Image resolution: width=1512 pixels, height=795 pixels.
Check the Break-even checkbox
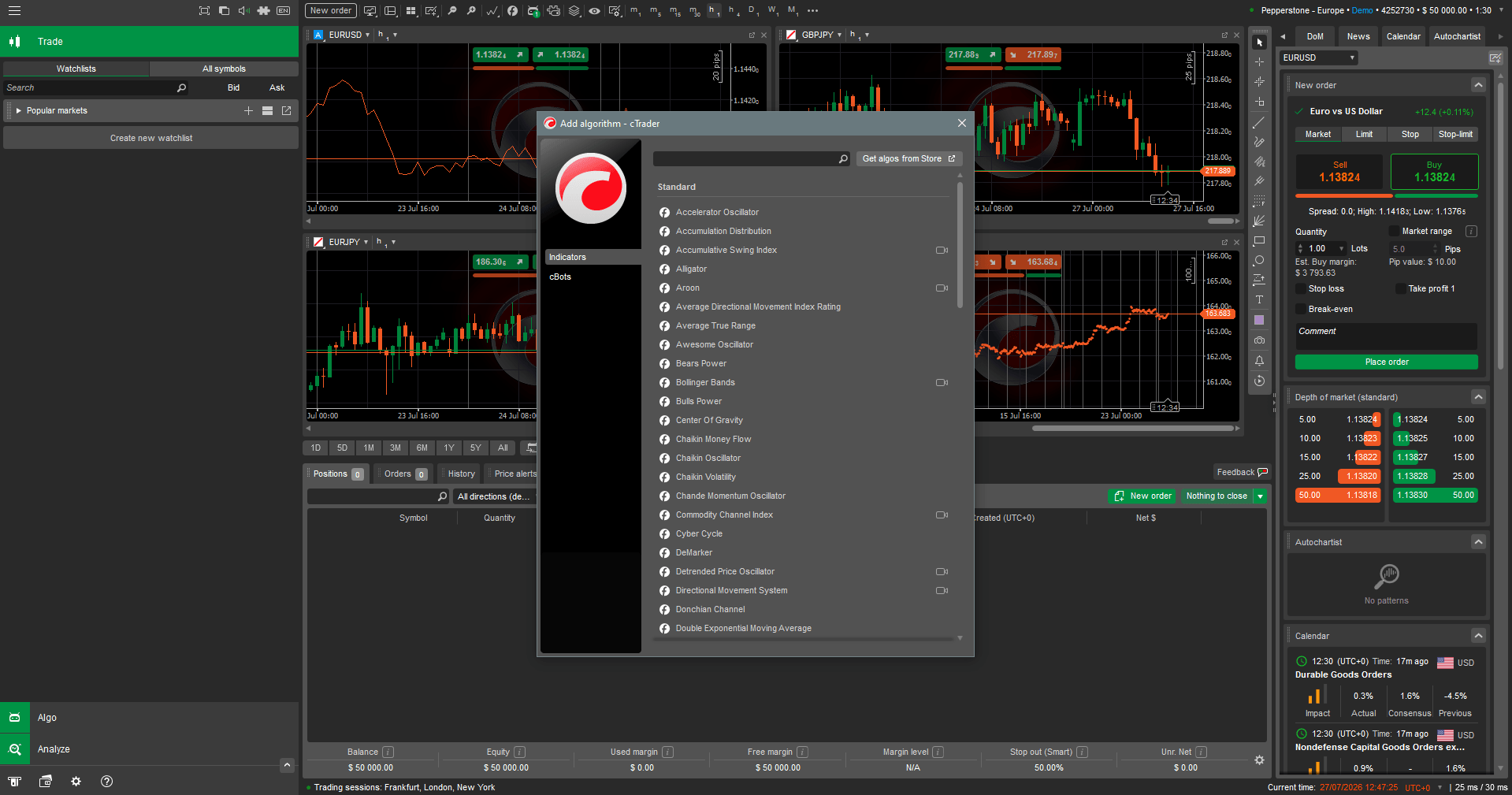[x=1300, y=309]
